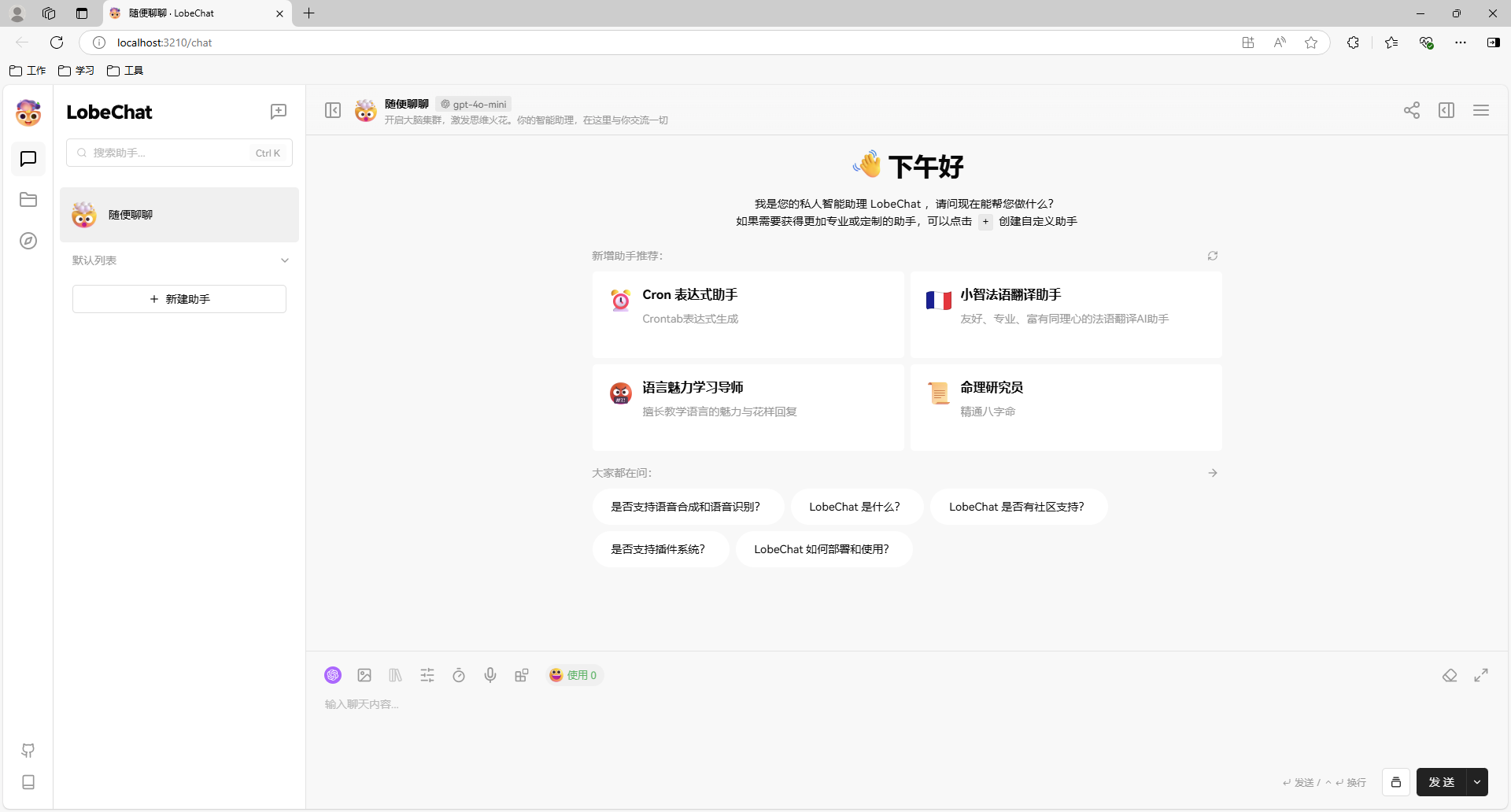Click the image upload icon in chat toolbar
Image resolution: width=1511 pixels, height=812 pixels.
(364, 675)
